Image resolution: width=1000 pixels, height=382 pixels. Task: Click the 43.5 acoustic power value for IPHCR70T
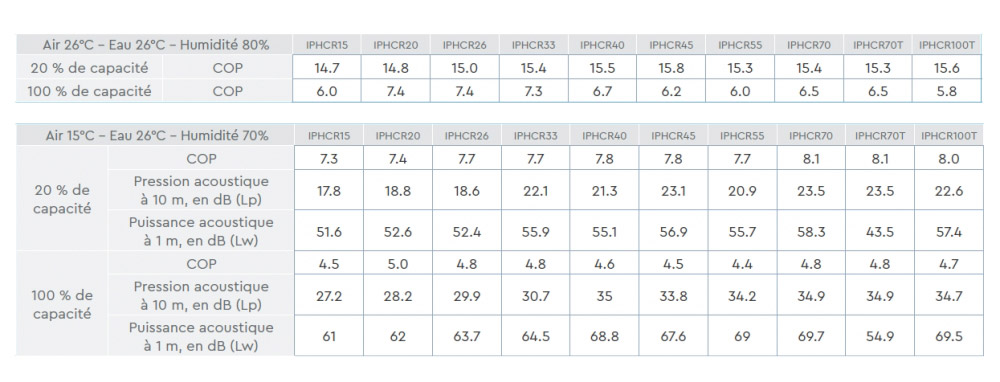coord(879,232)
